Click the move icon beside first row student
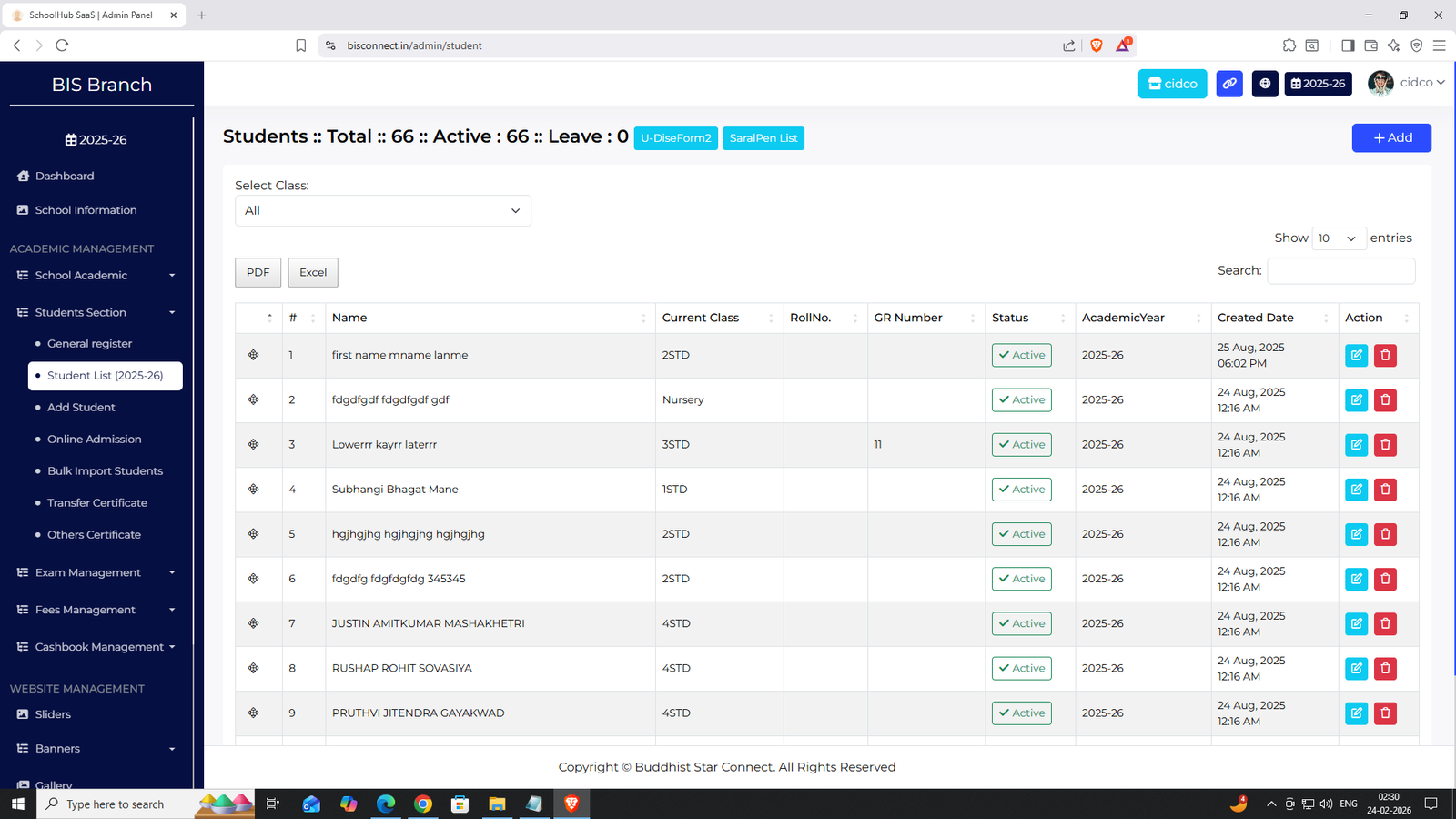 (253, 355)
